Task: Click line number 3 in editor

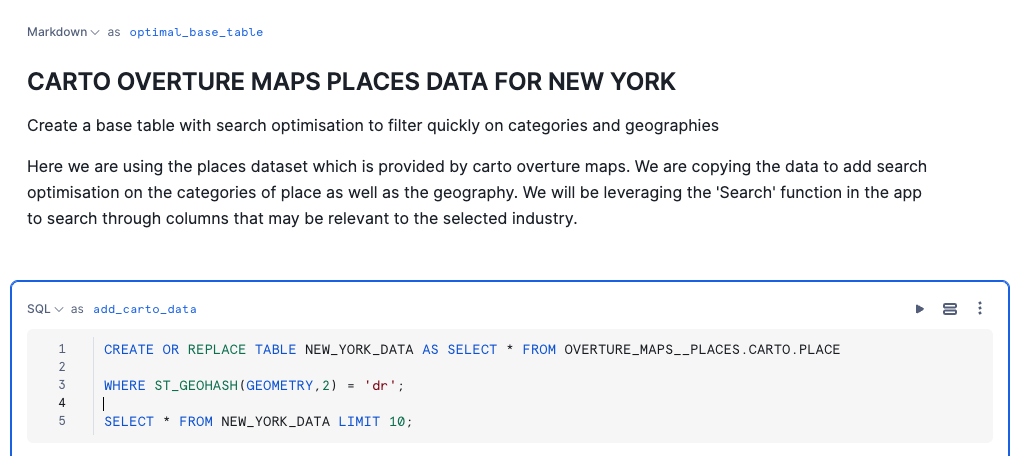Action: (x=62, y=385)
